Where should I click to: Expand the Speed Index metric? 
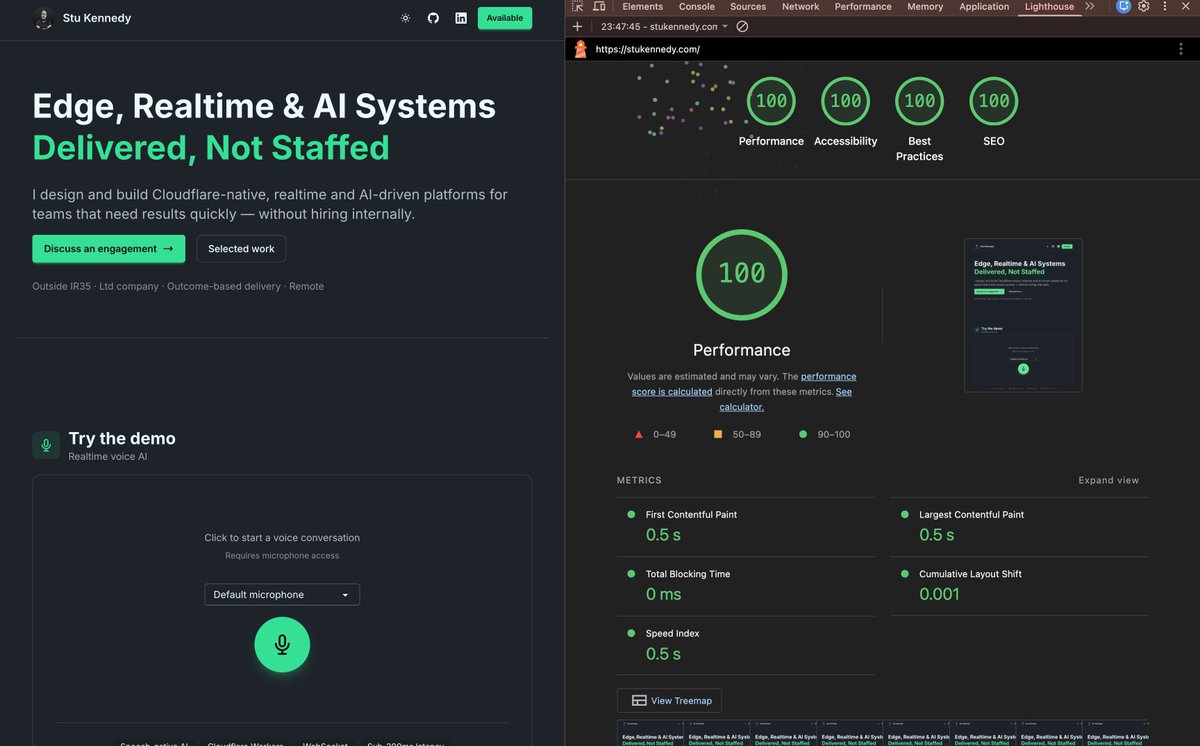click(745, 646)
